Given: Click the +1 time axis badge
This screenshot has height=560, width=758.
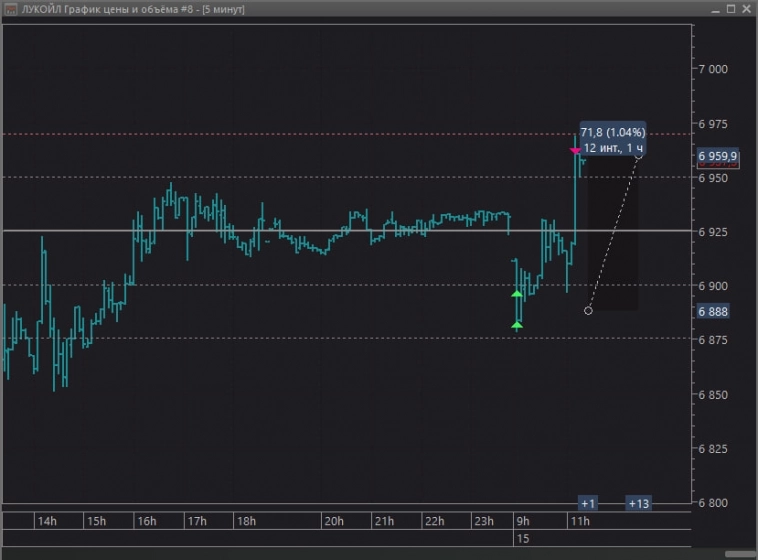Looking at the screenshot, I should point(588,503).
